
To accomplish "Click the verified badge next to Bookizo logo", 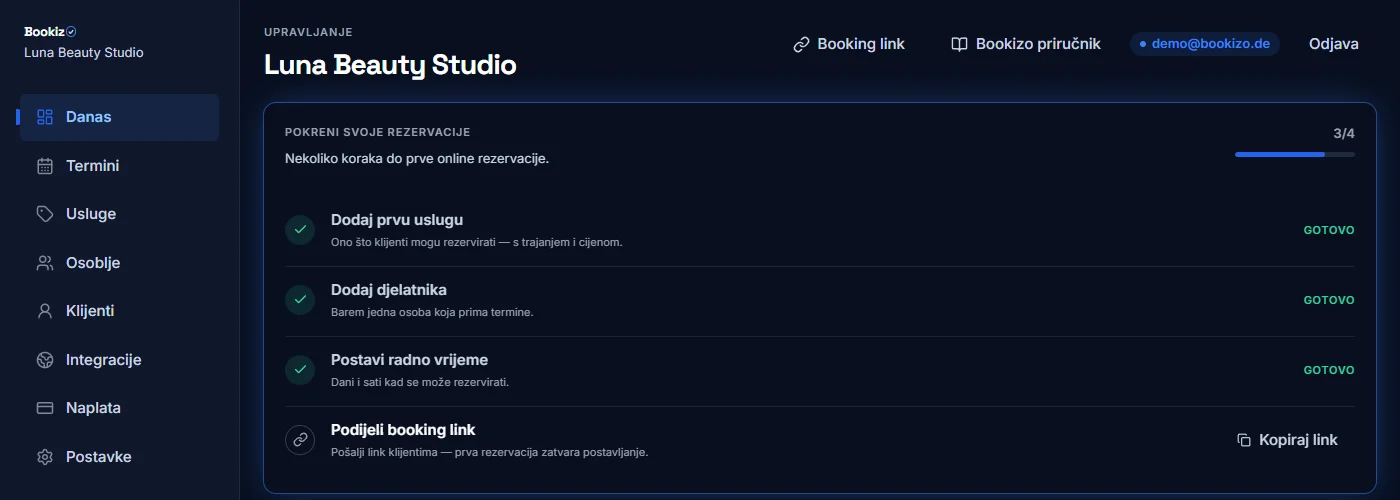I will click(71, 32).
